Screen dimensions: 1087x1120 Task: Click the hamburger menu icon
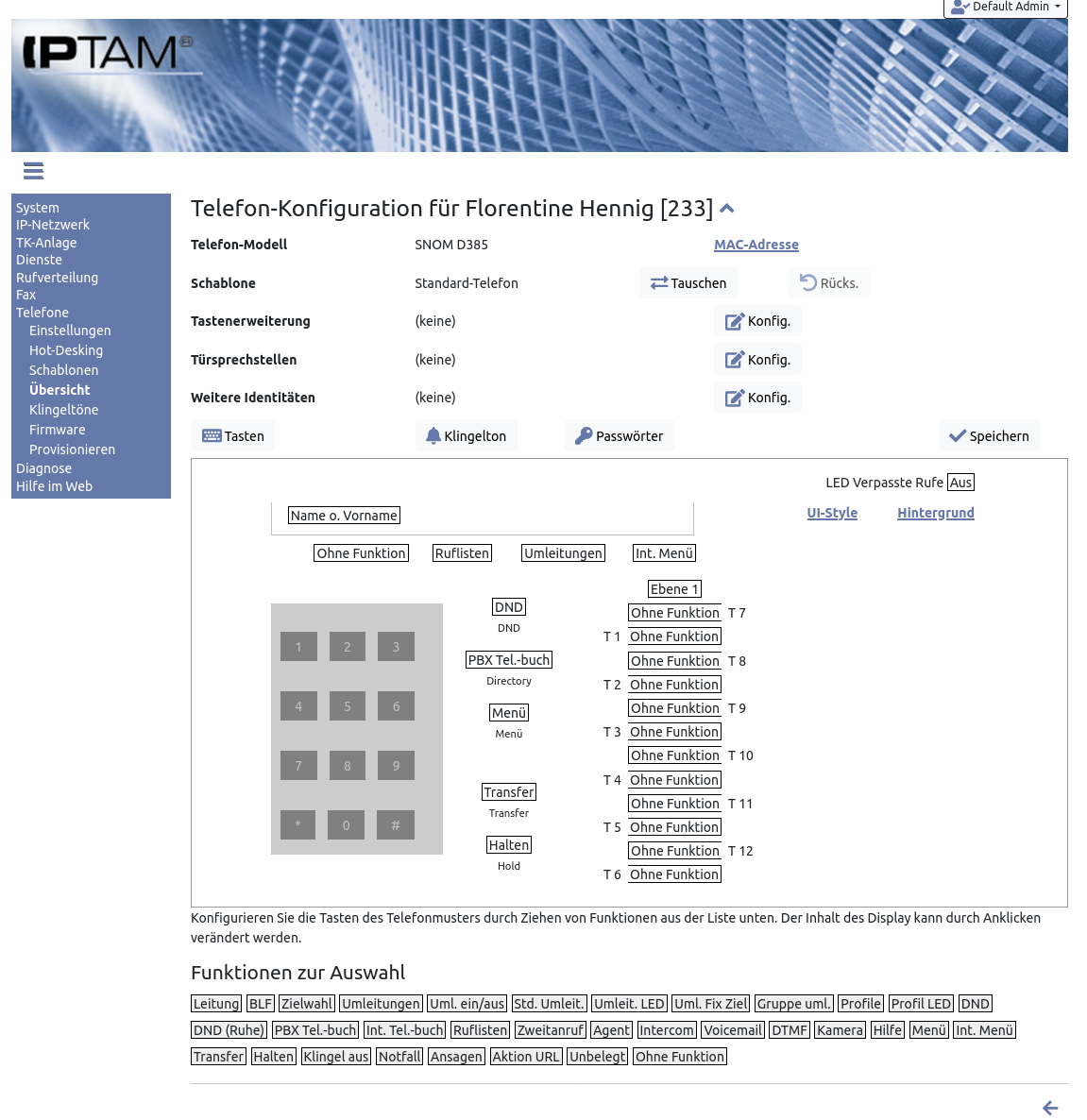pos(33,171)
